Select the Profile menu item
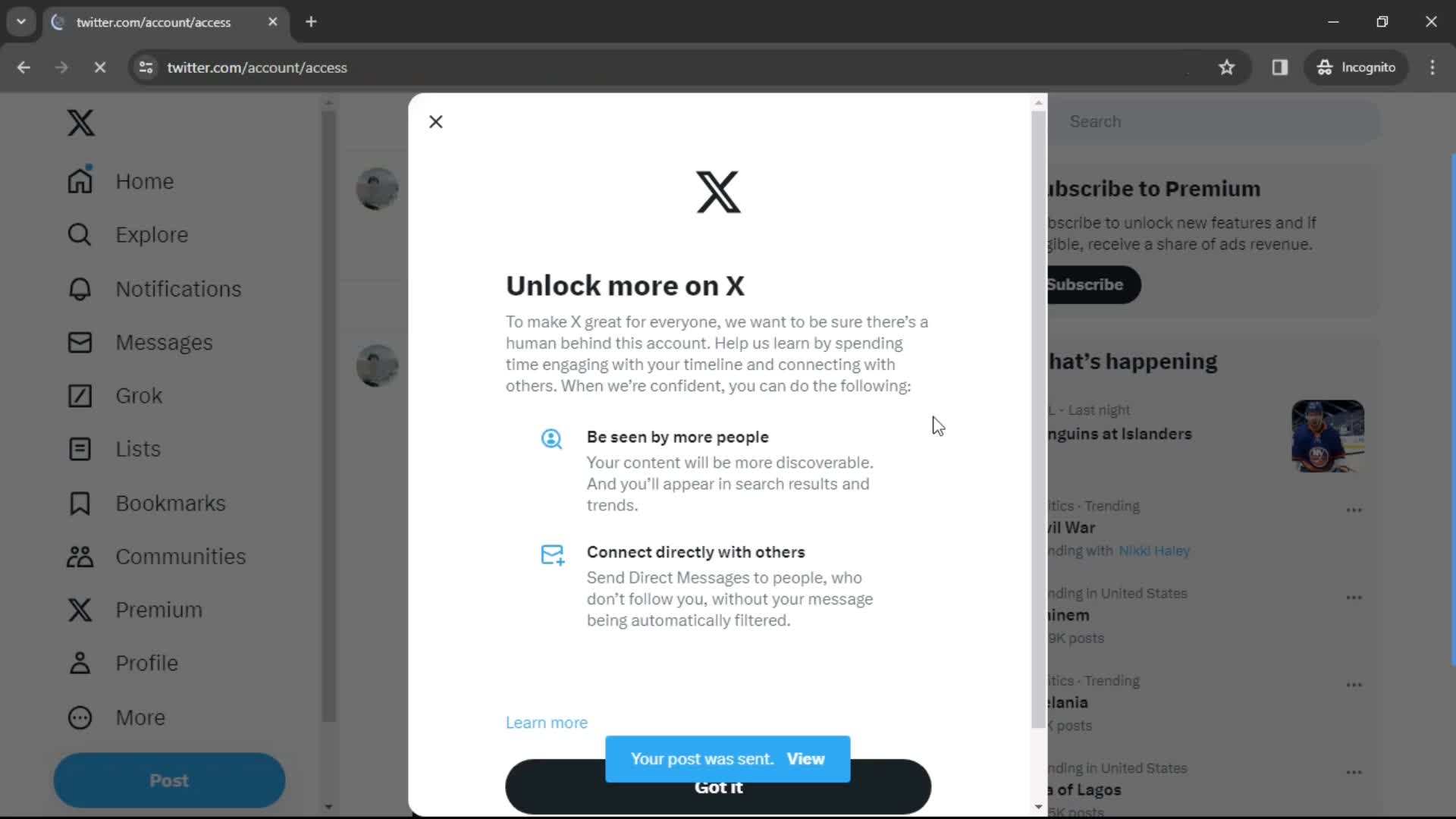Image resolution: width=1456 pixels, height=819 pixels. click(147, 663)
